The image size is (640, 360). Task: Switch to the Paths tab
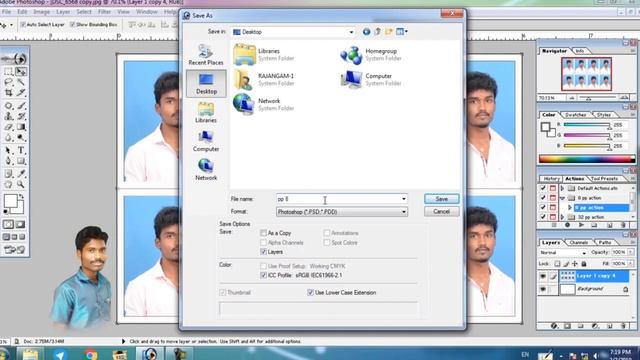(x=605, y=242)
